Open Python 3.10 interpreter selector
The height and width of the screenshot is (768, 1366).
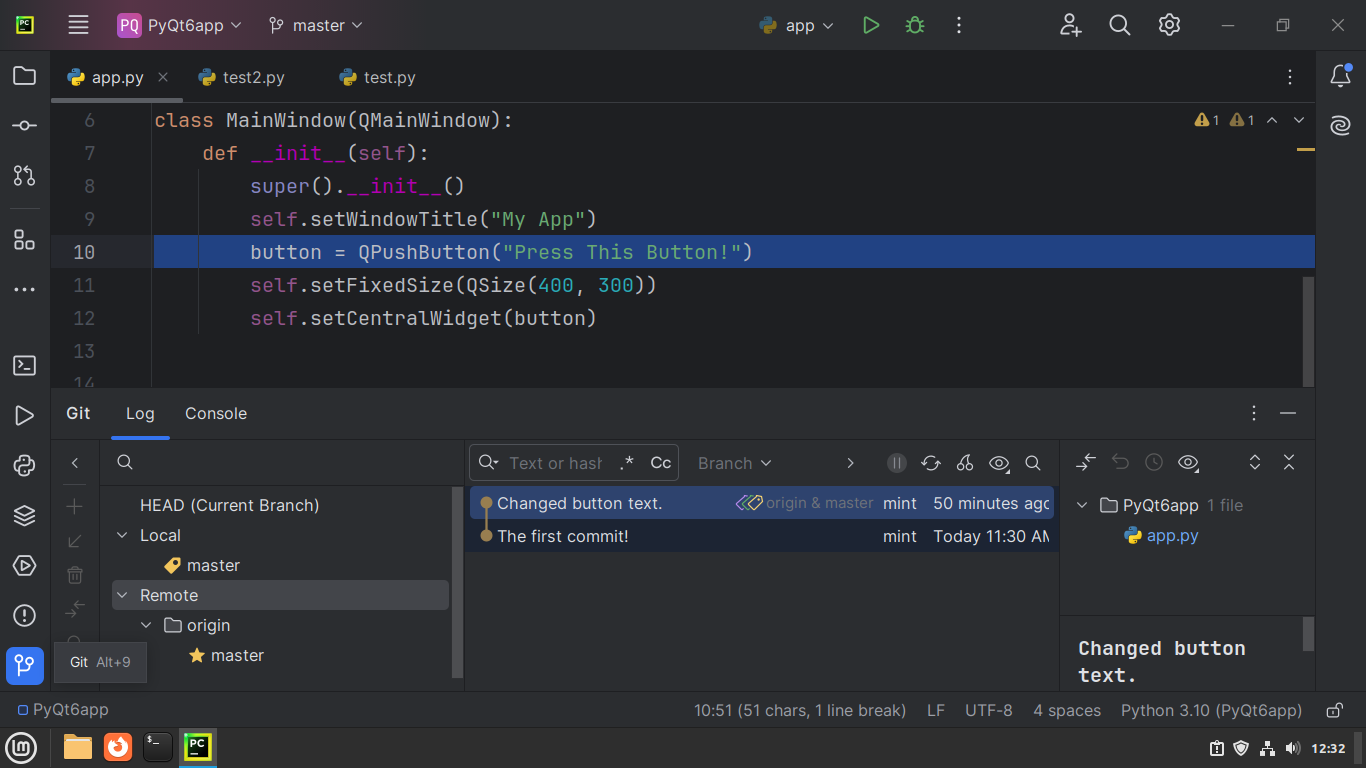pos(1211,710)
